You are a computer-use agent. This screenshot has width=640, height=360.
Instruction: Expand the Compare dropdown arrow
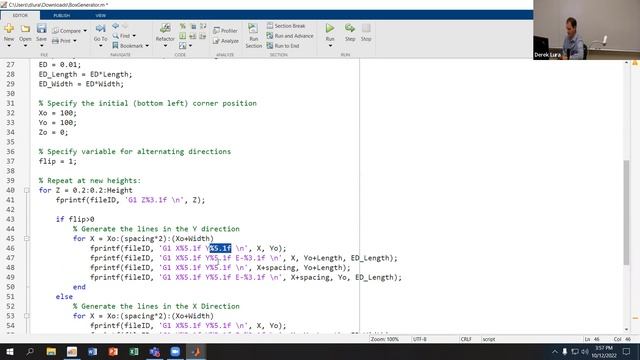click(85, 31)
